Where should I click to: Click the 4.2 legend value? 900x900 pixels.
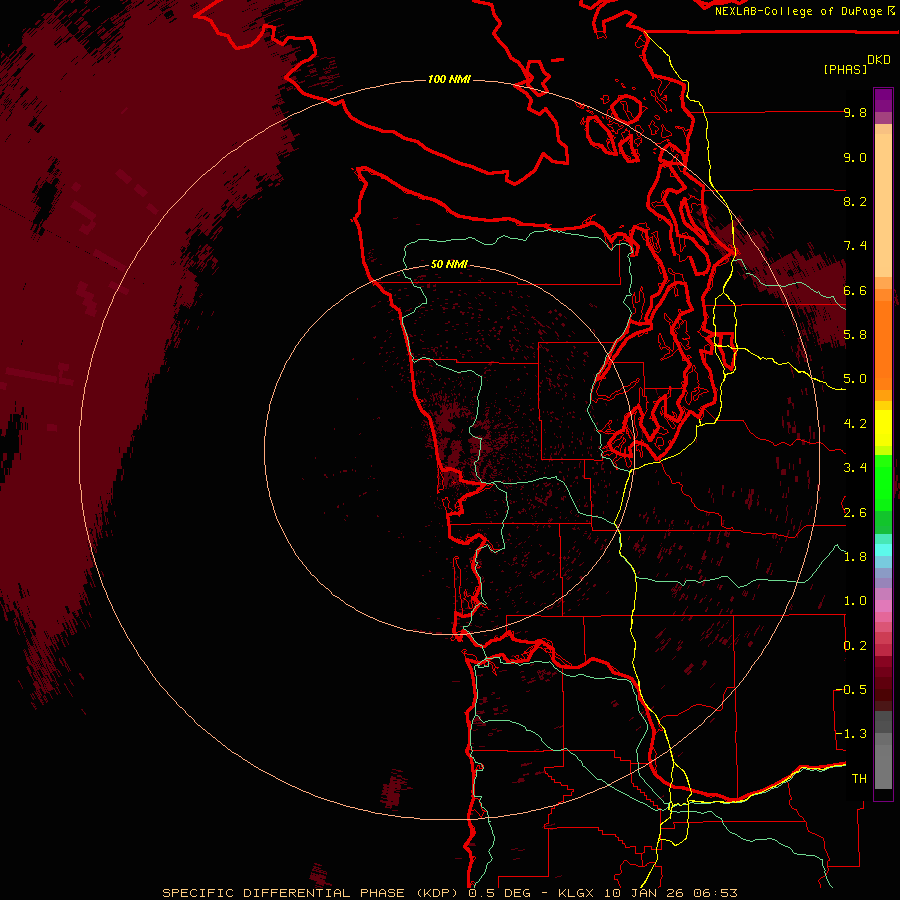point(855,424)
